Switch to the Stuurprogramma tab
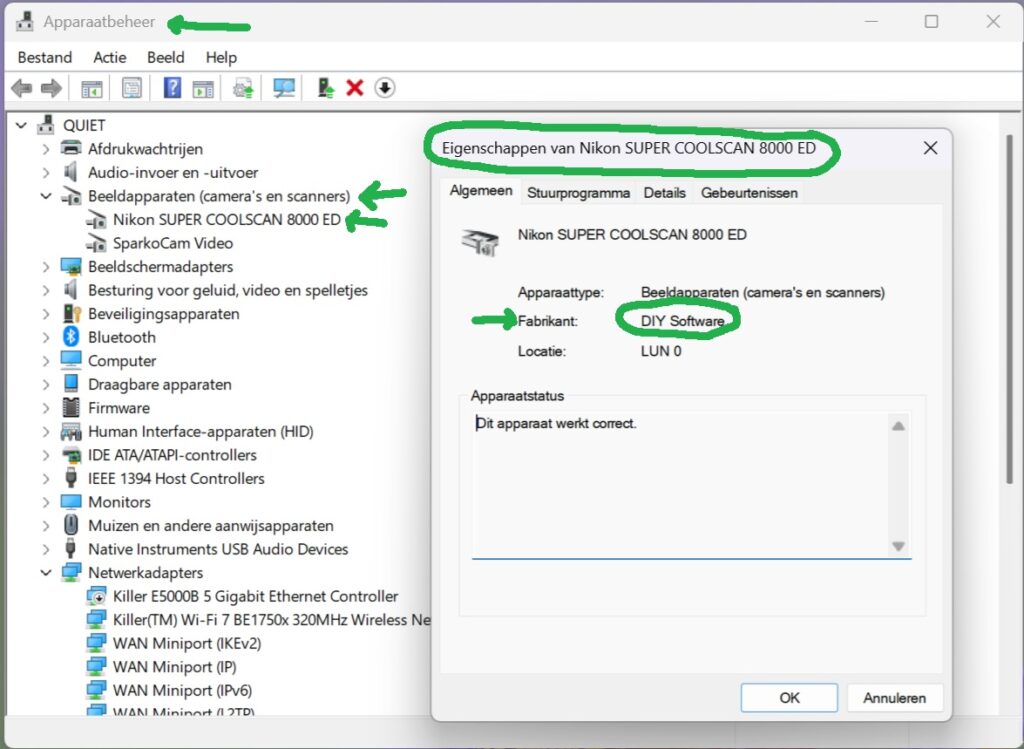 tap(578, 192)
